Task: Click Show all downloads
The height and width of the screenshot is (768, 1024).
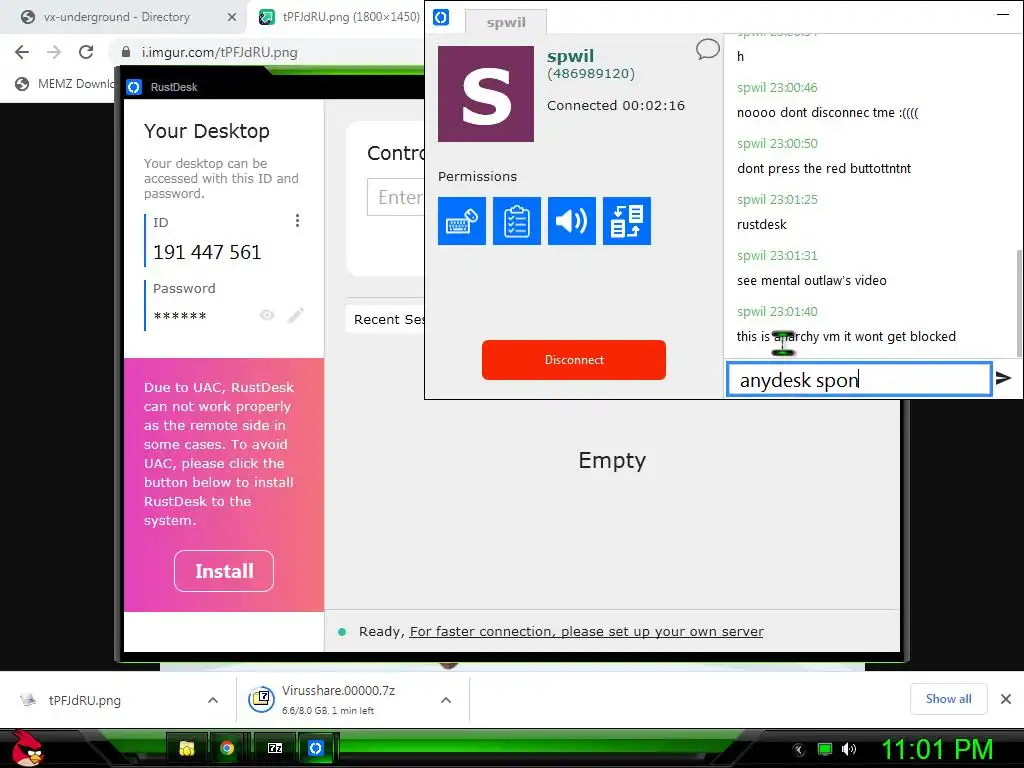Action: 948,699
